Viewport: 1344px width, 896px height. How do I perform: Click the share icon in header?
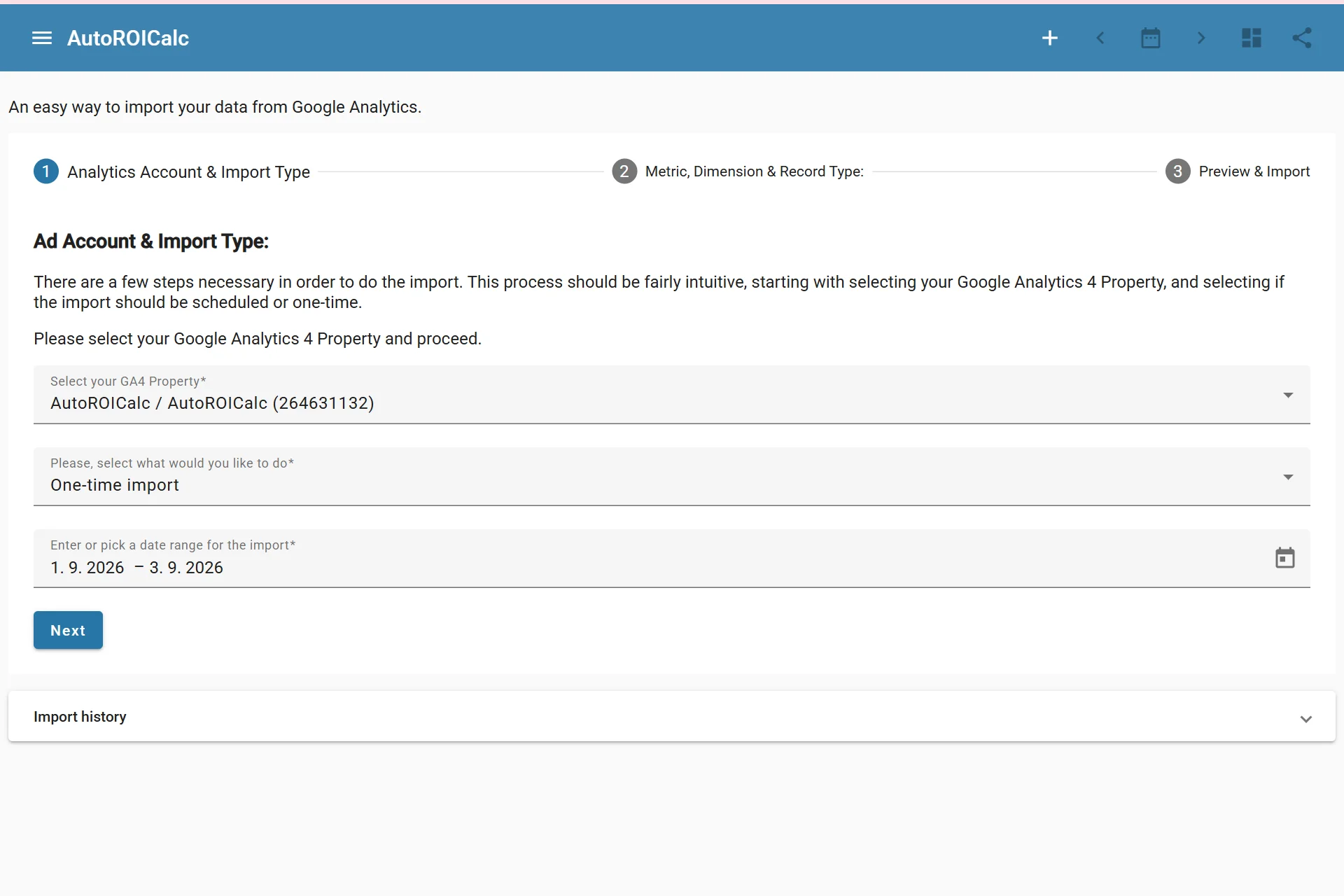pos(1302,38)
